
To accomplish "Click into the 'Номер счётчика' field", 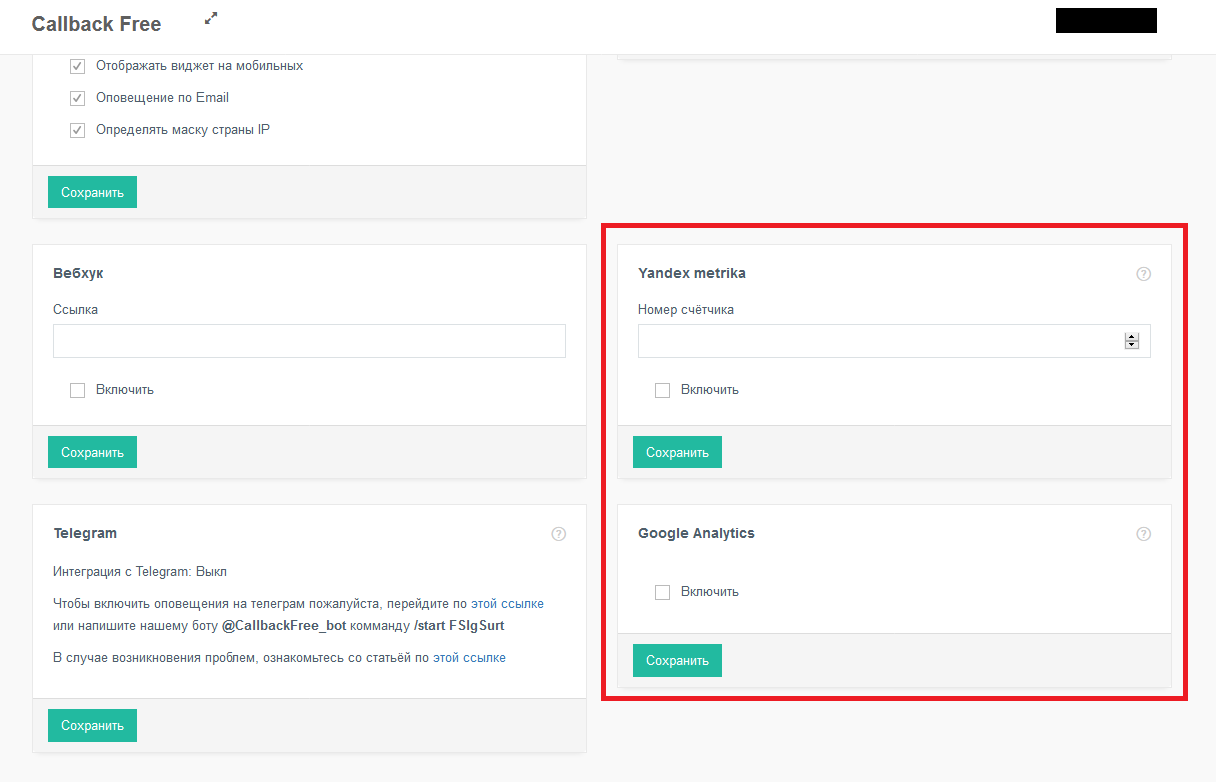I will point(880,341).
